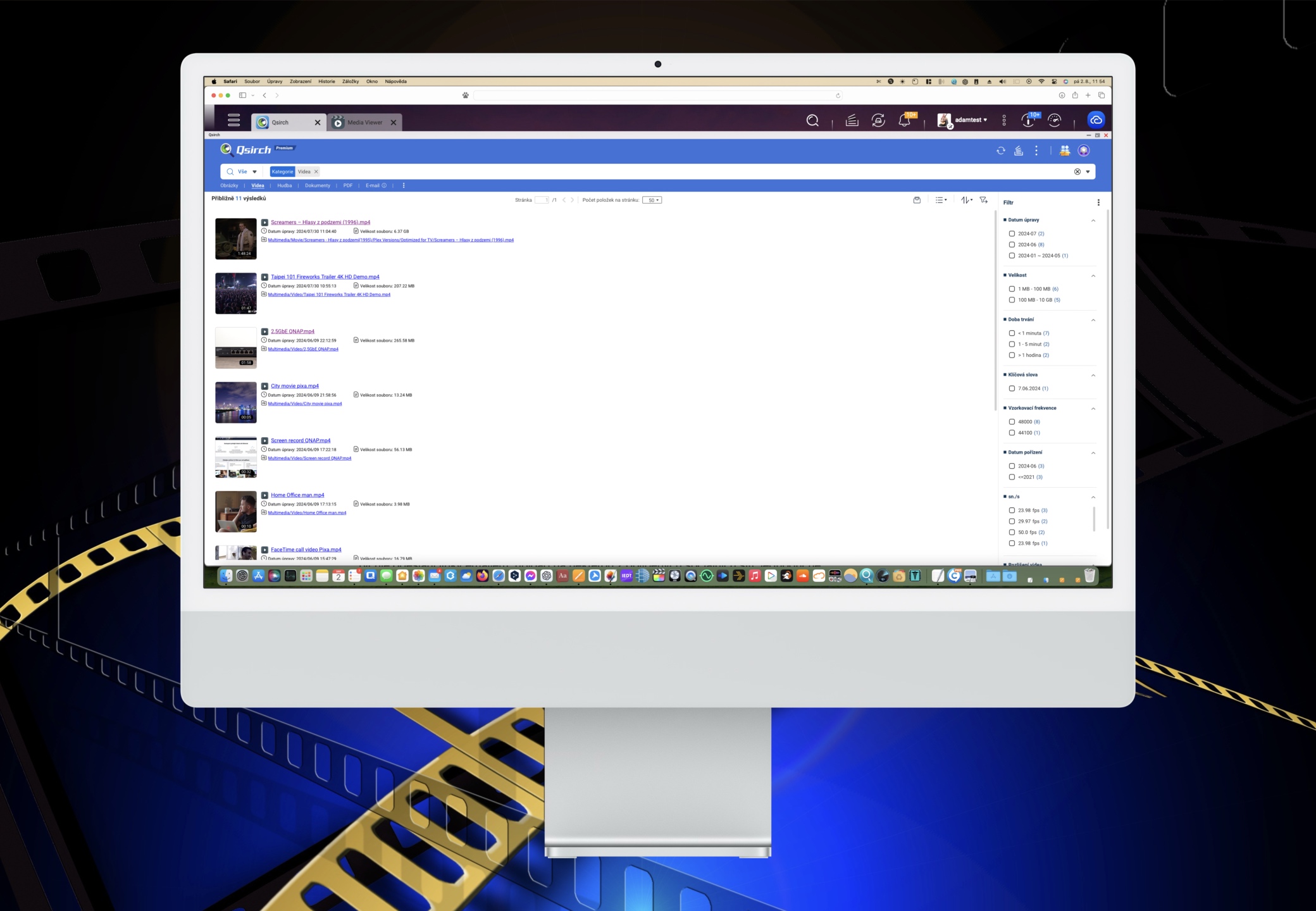Click the Qsirch refresh icon
Screen dimensions: 1316x911
pyautogui.click(x=1000, y=151)
